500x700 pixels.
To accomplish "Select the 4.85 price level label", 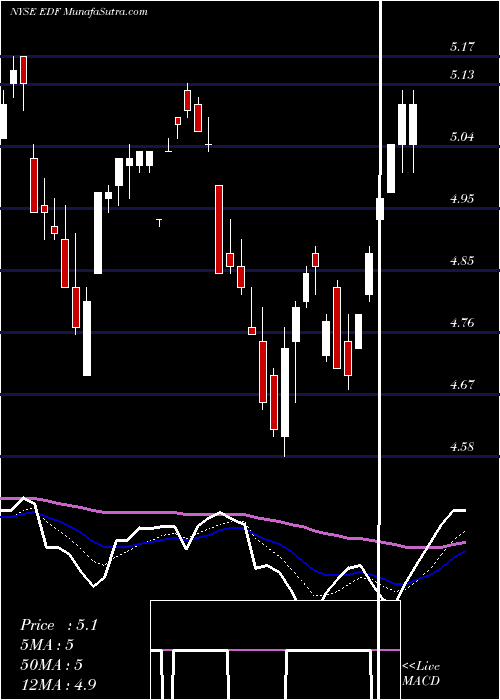I will [x=462, y=260].
